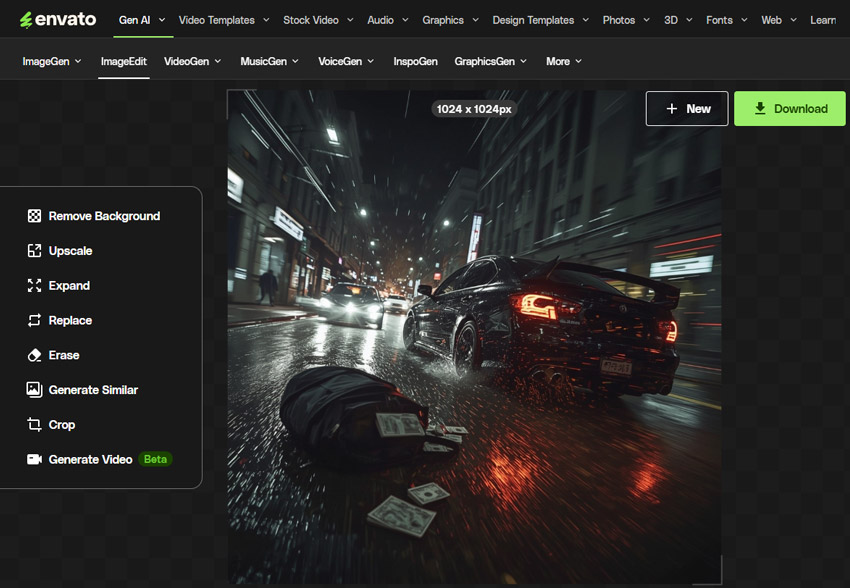Click the generated car street image
The image size is (850, 588).
tap(474, 336)
